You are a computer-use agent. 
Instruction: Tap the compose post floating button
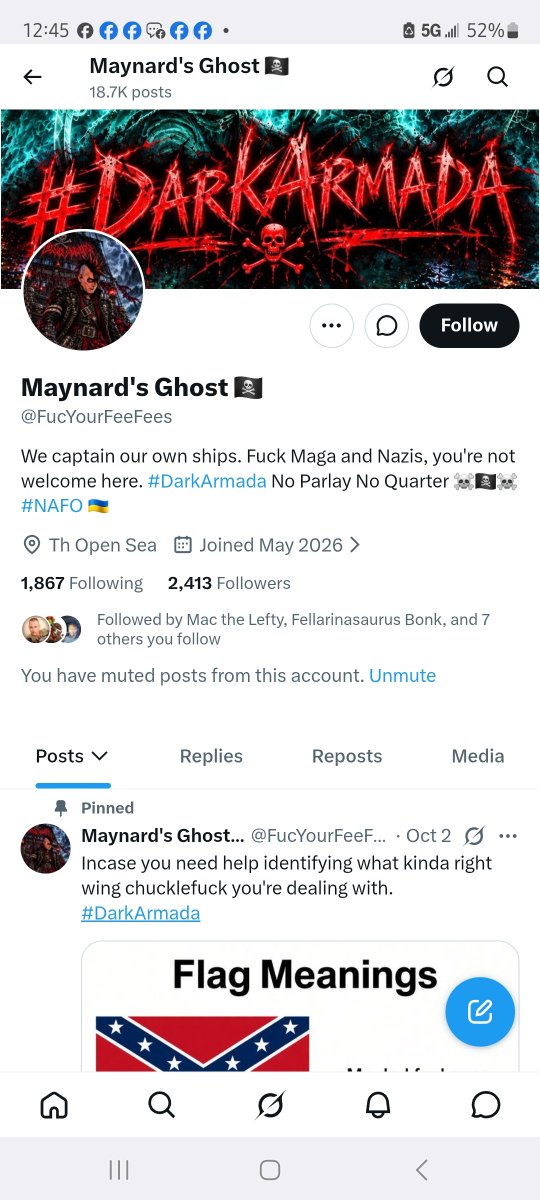pos(480,1012)
